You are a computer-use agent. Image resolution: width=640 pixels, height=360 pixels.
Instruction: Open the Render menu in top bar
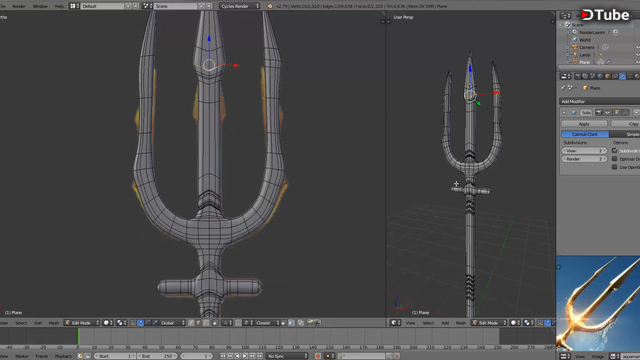point(19,6)
